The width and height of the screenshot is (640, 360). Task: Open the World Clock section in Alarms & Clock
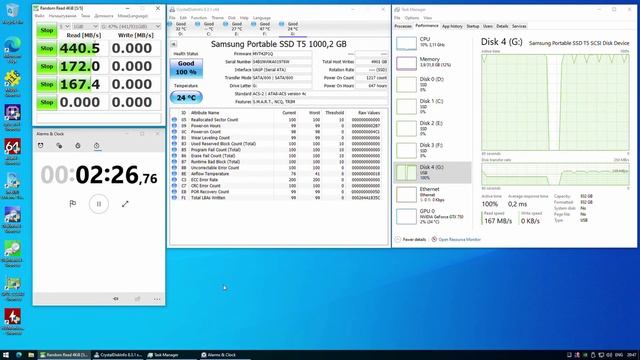coord(59,146)
